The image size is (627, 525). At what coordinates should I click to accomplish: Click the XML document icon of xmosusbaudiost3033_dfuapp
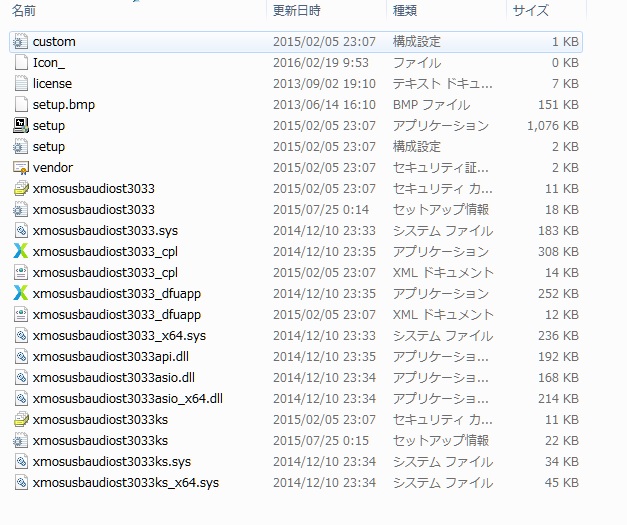coord(21,315)
